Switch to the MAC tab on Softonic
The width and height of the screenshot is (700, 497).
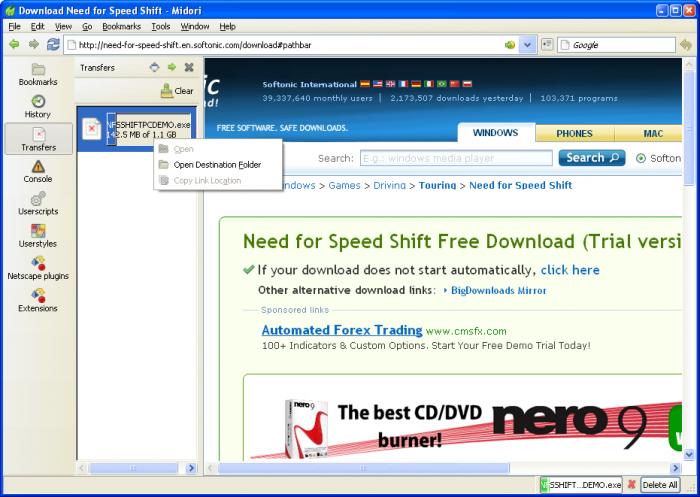pyautogui.click(x=653, y=134)
